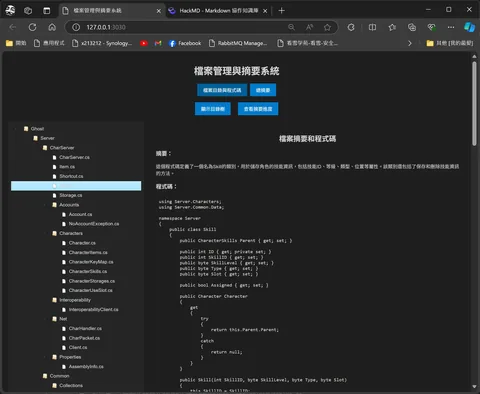Open the x213212 Synology bookmark

click(102, 43)
